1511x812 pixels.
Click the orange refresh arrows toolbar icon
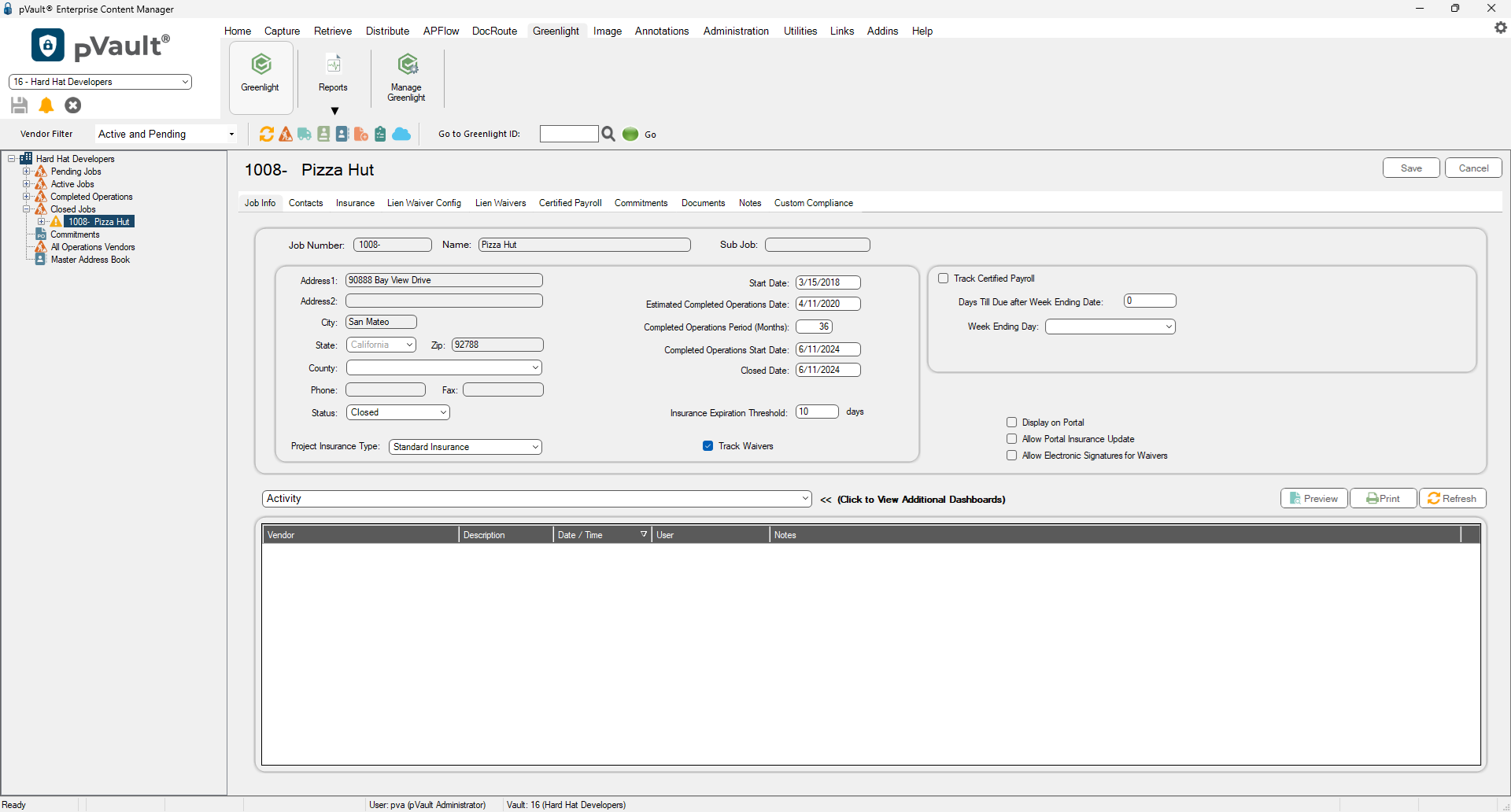pos(267,135)
